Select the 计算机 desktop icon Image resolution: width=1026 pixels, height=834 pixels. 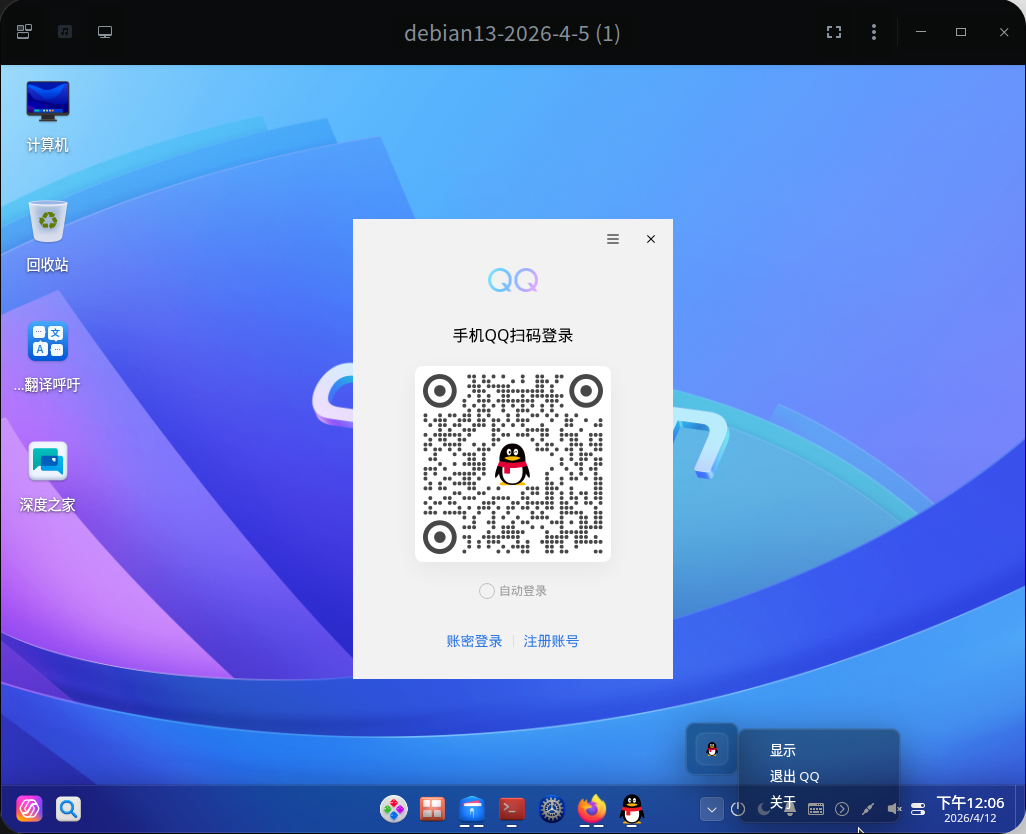click(x=47, y=116)
